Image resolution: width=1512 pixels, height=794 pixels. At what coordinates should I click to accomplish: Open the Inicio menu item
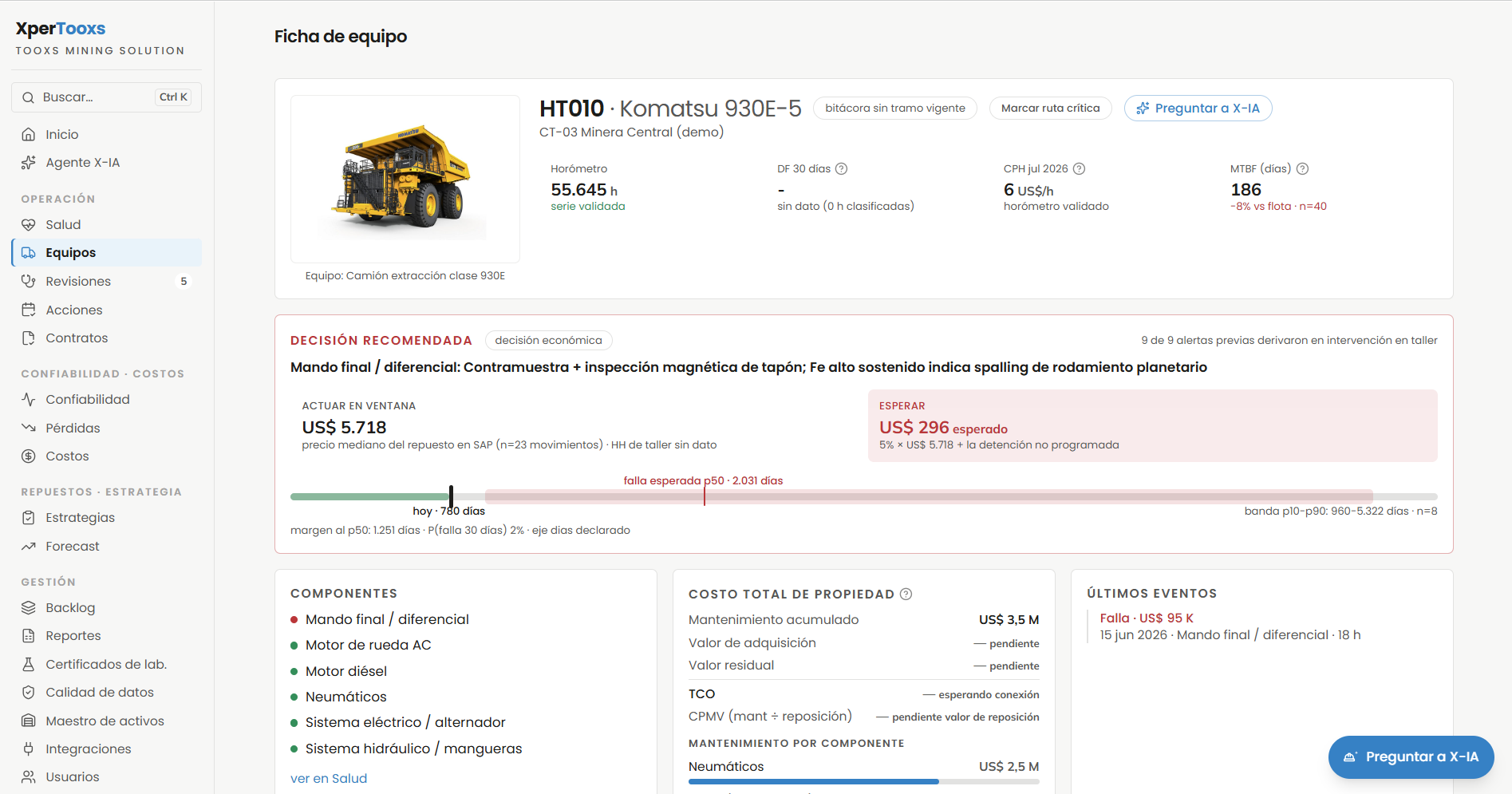(x=106, y=134)
